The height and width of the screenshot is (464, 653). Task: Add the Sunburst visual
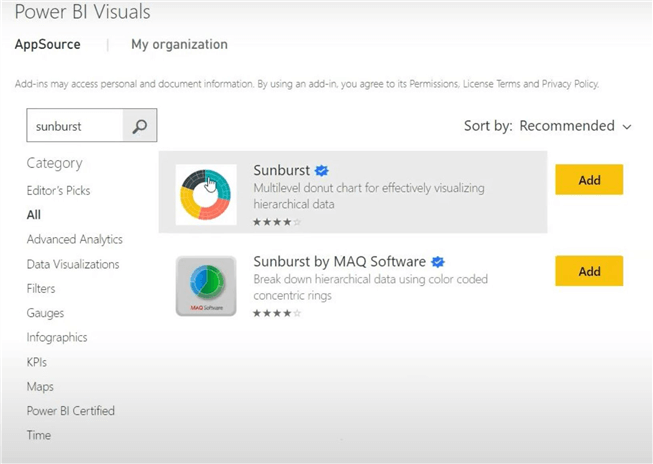[x=589, y=180]
